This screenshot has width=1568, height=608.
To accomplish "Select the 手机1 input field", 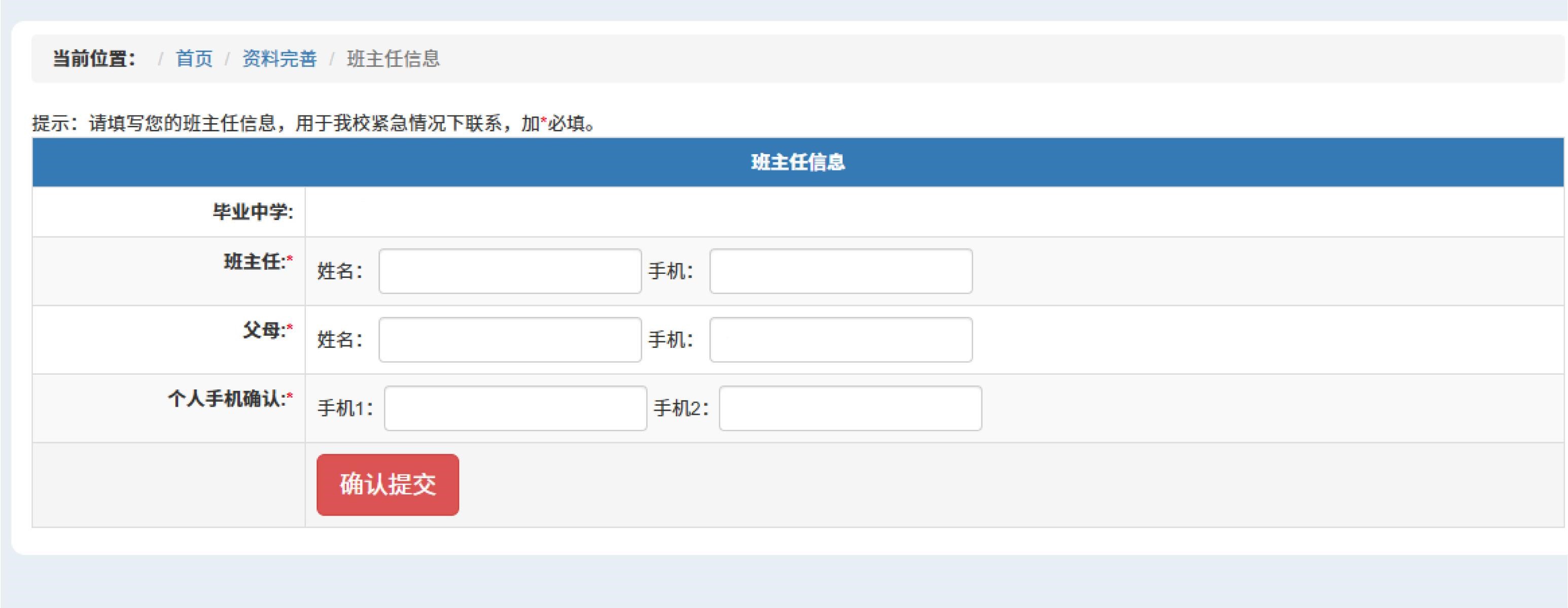I will 515,408.
